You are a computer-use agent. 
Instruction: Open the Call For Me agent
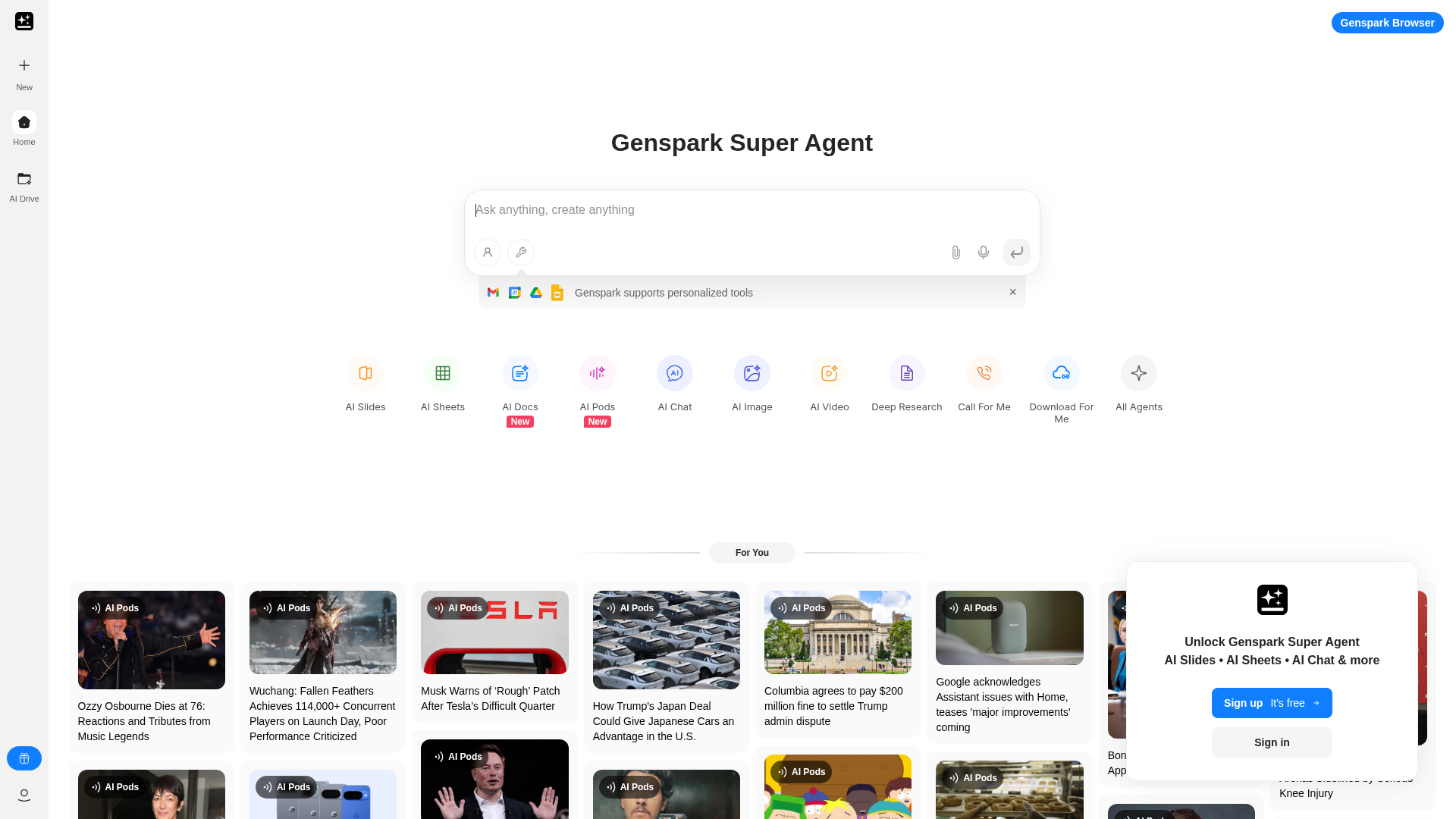(x=984, y=373)
